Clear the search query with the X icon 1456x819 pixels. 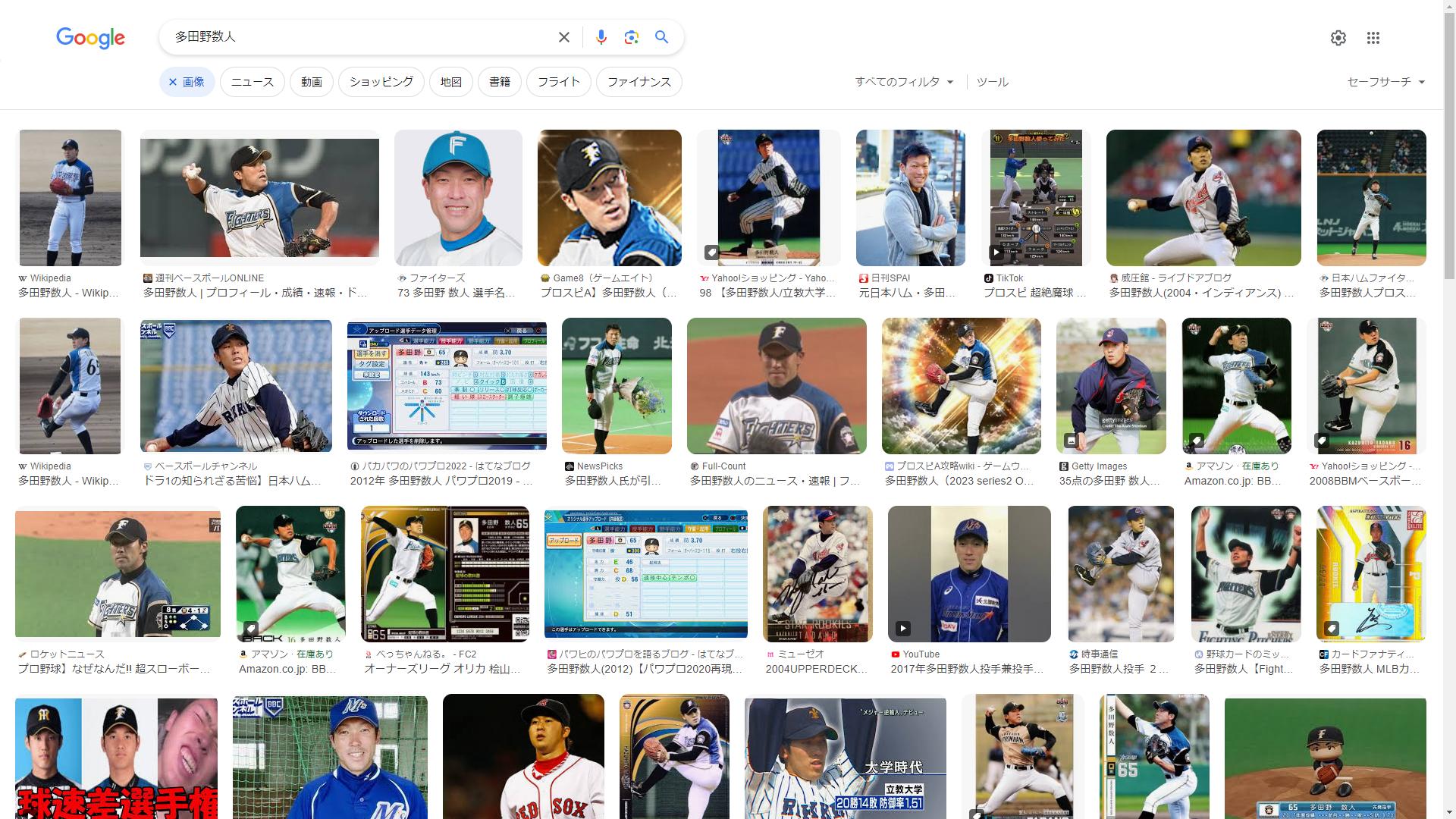563,36
